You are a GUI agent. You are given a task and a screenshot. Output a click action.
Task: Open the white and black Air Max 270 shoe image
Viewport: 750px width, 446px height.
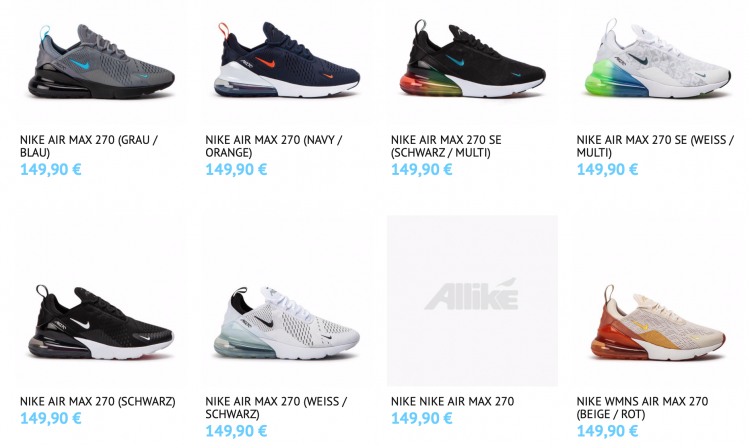coord(287,301)
